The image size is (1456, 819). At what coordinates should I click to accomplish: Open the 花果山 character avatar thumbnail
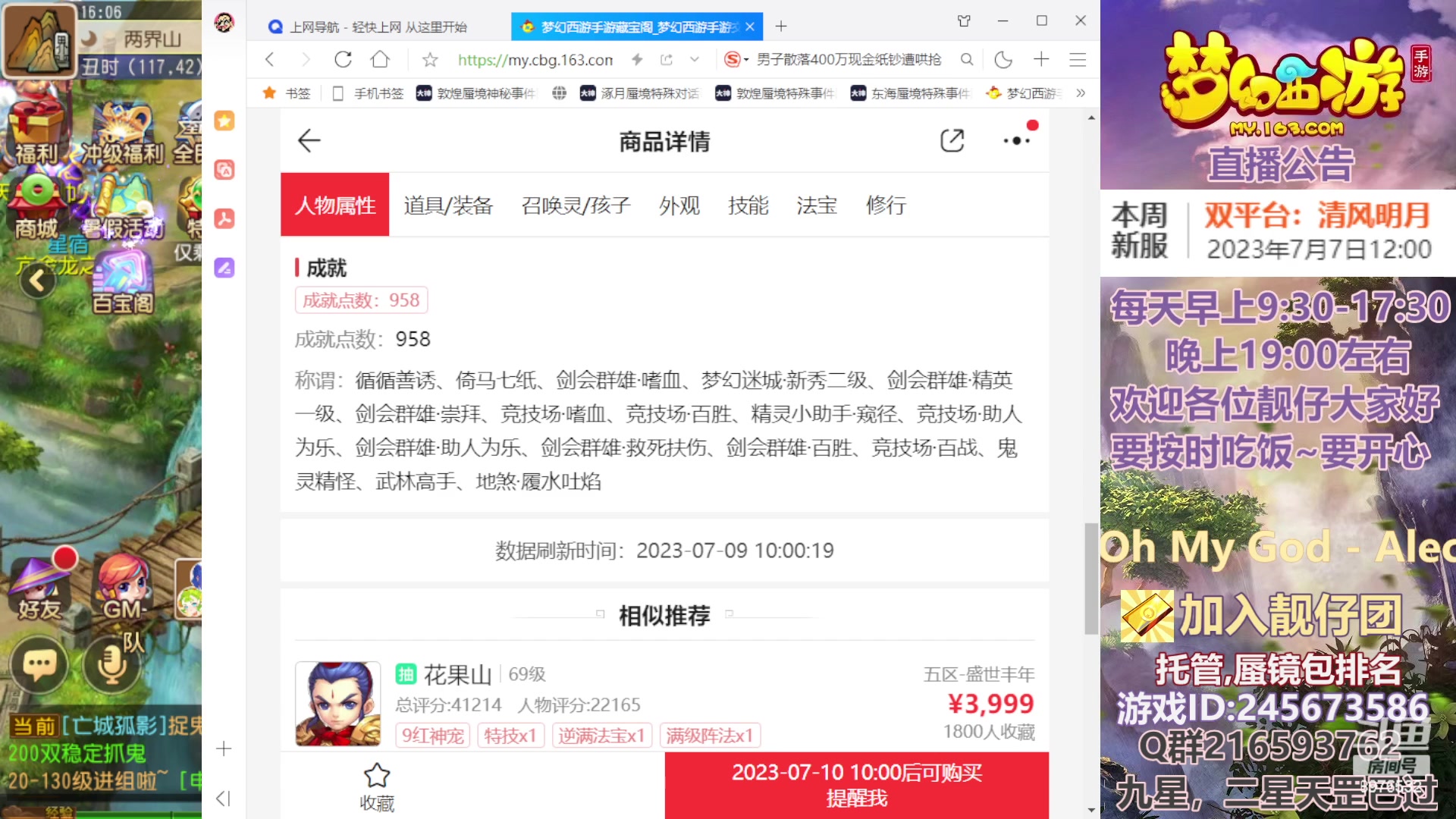tap(337, 704)
